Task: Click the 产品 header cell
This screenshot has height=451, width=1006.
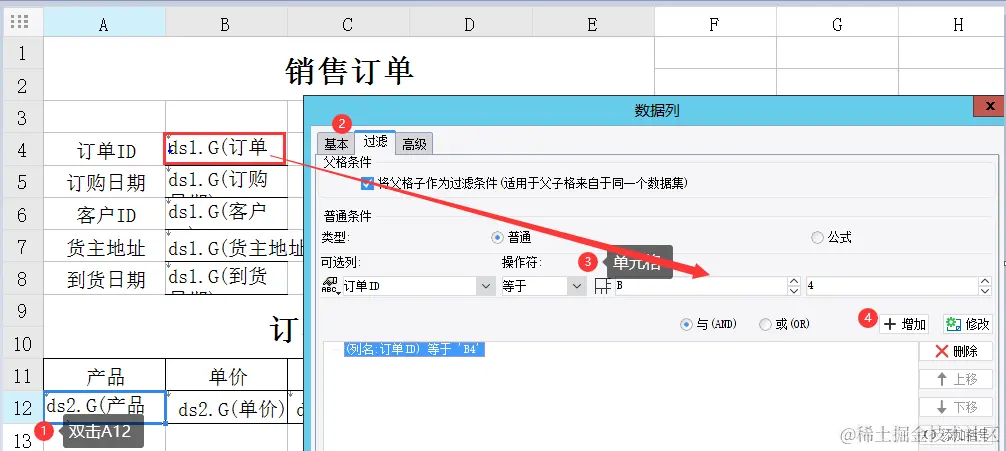Action: 105,375
